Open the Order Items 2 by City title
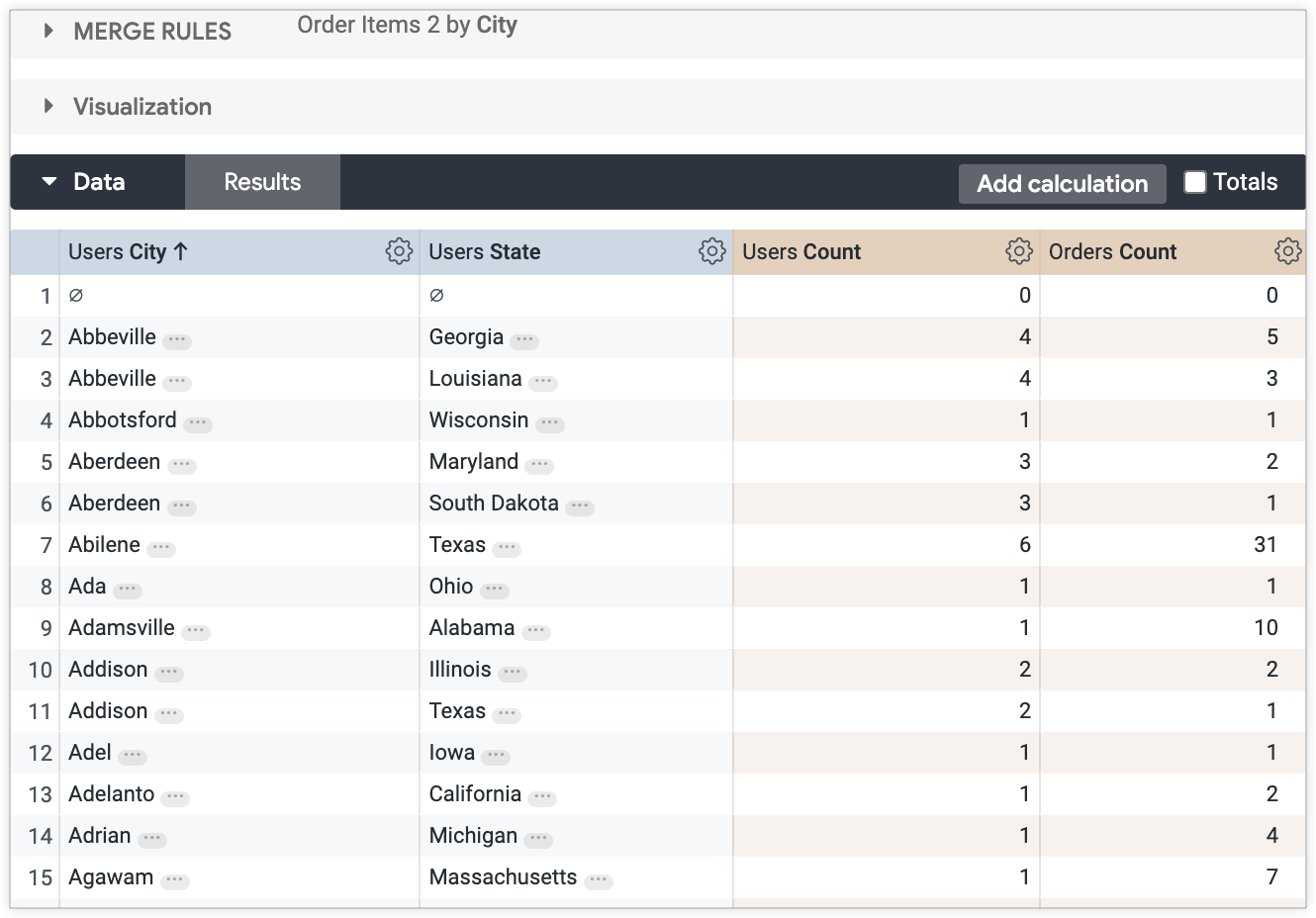Image resolution: width=1316 pixels, height=918 pixels. click(x=407, y=25)
